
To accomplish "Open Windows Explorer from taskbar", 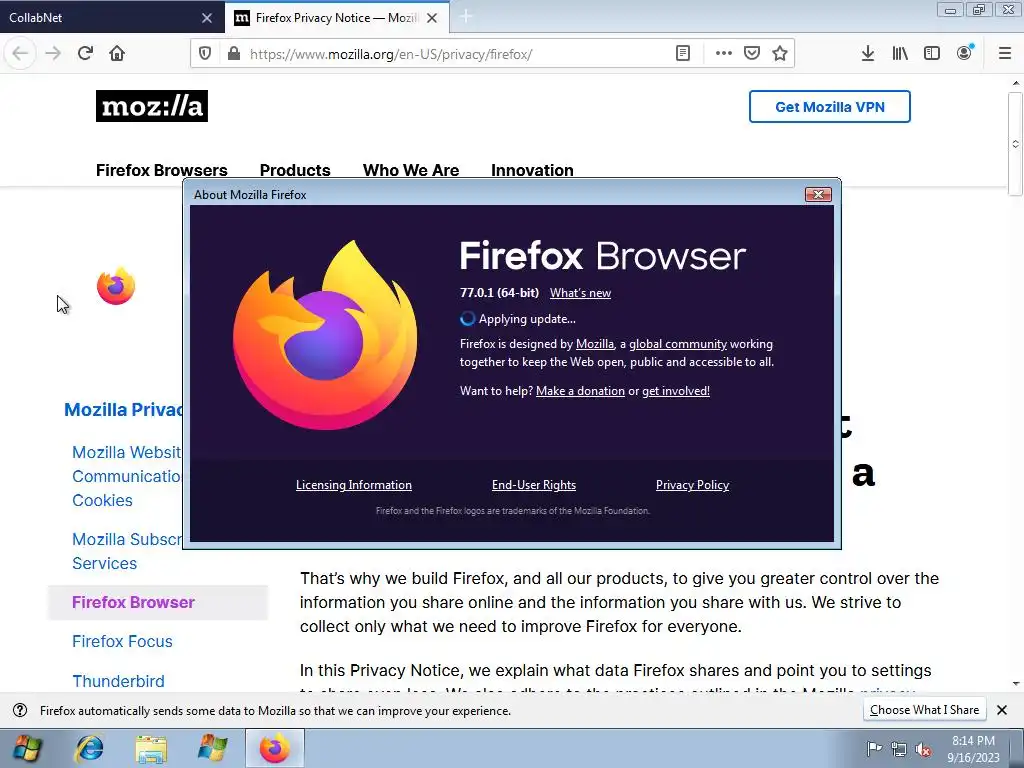I will click(151, 748).
